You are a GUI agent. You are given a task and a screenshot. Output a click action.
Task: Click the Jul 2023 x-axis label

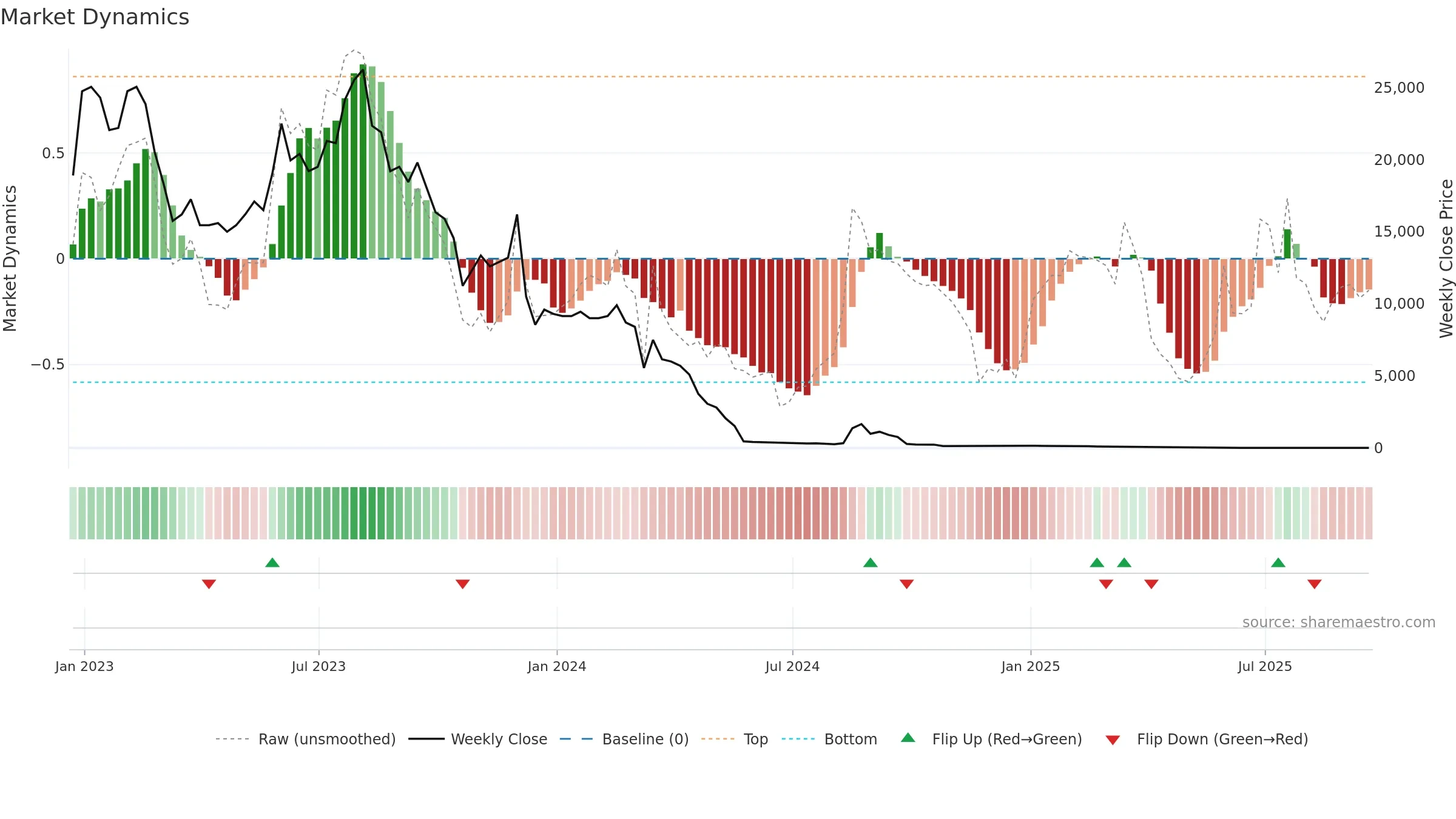[318, 666]
